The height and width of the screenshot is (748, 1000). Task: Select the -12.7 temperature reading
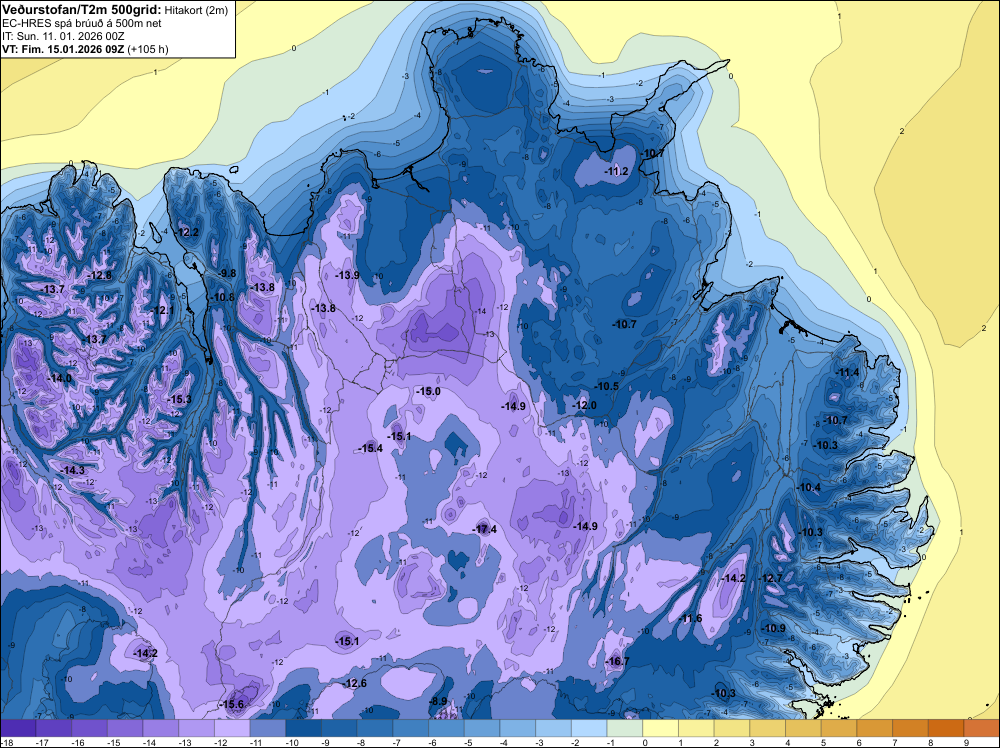770,578
